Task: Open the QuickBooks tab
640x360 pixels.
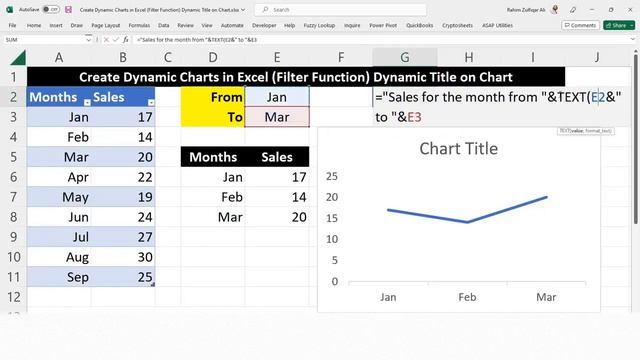Action: [x=420, y=25]
